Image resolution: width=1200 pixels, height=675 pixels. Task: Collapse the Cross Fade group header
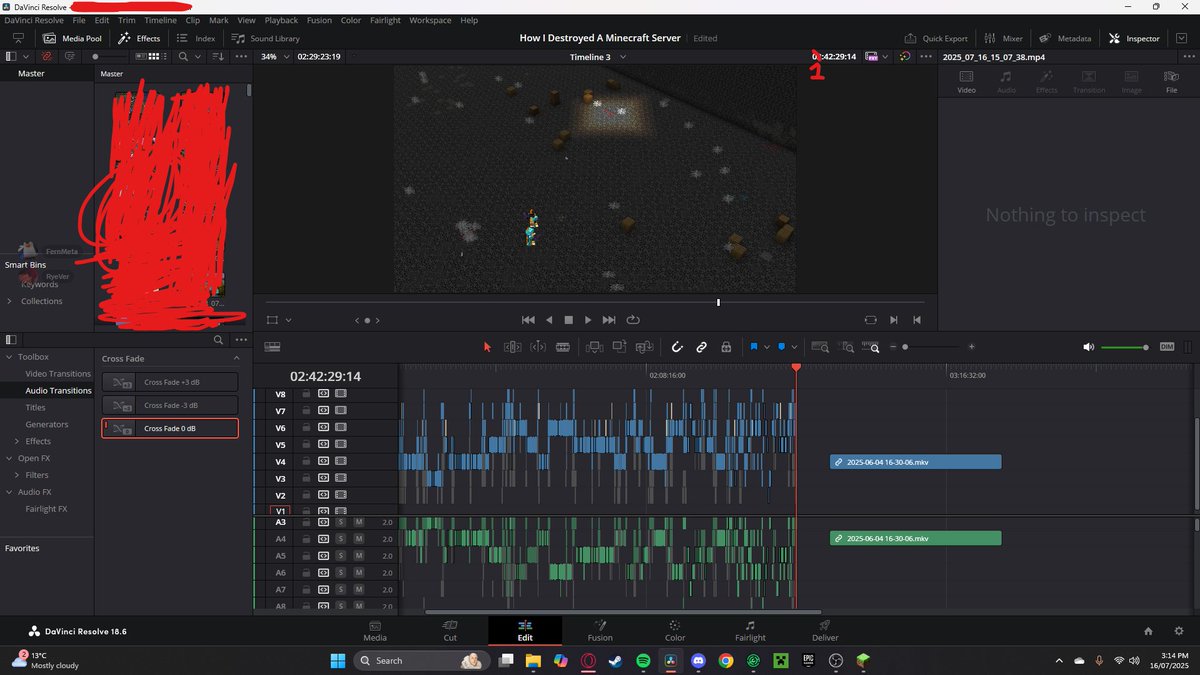(x=237, y=358)
